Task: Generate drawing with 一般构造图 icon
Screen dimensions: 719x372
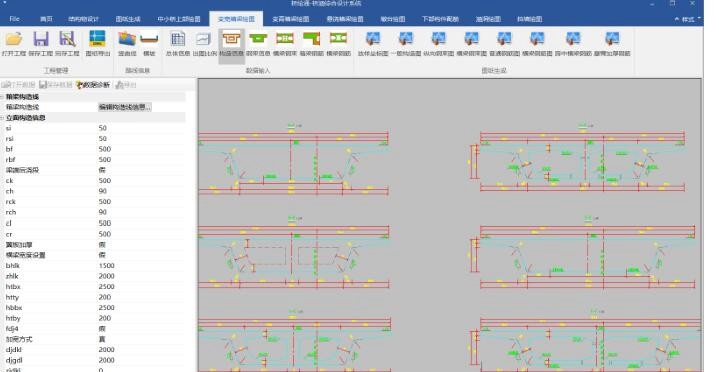Action: (405, 44)
